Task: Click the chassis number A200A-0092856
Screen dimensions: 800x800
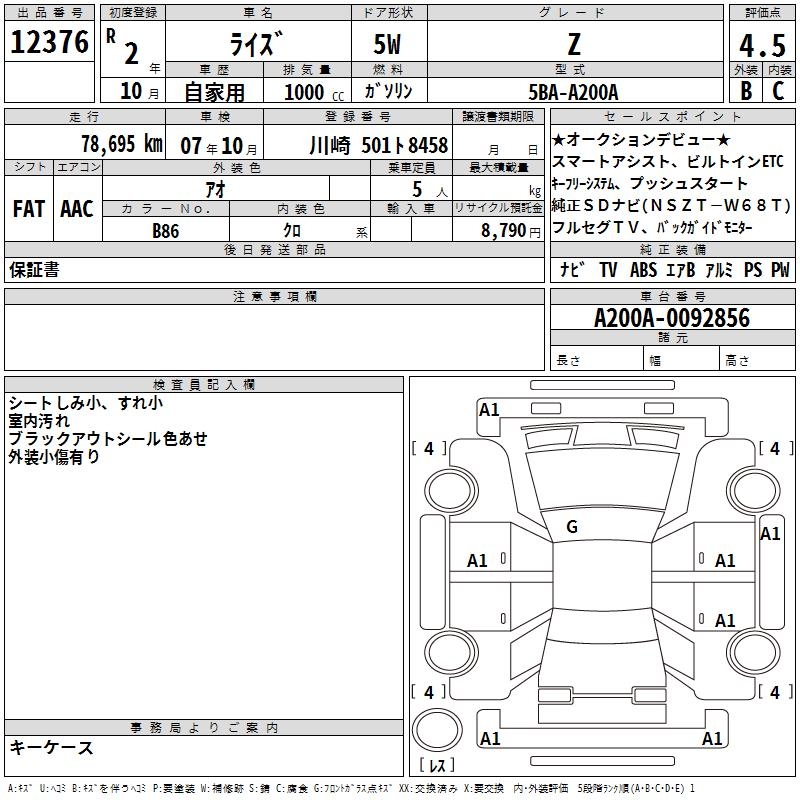Action: click(672, 318)
